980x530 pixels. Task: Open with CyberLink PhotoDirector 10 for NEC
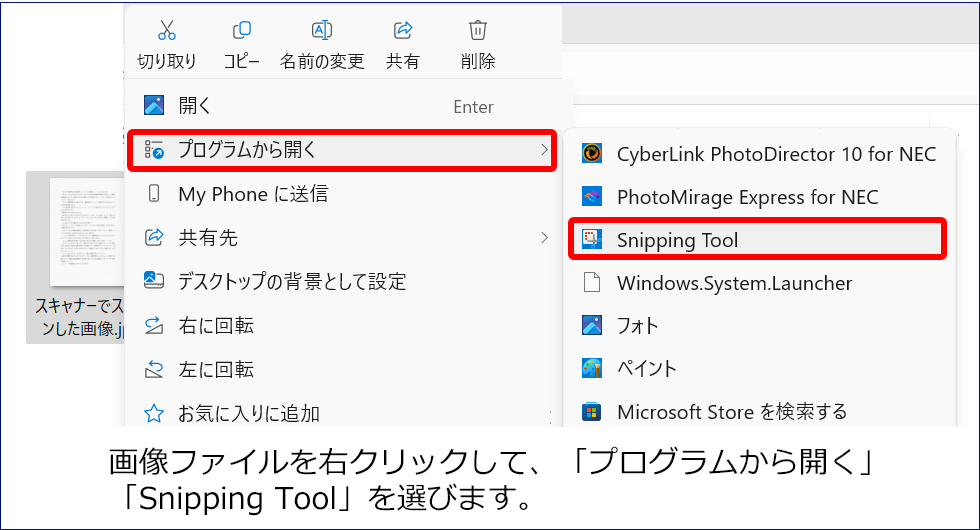click(759, 154)
